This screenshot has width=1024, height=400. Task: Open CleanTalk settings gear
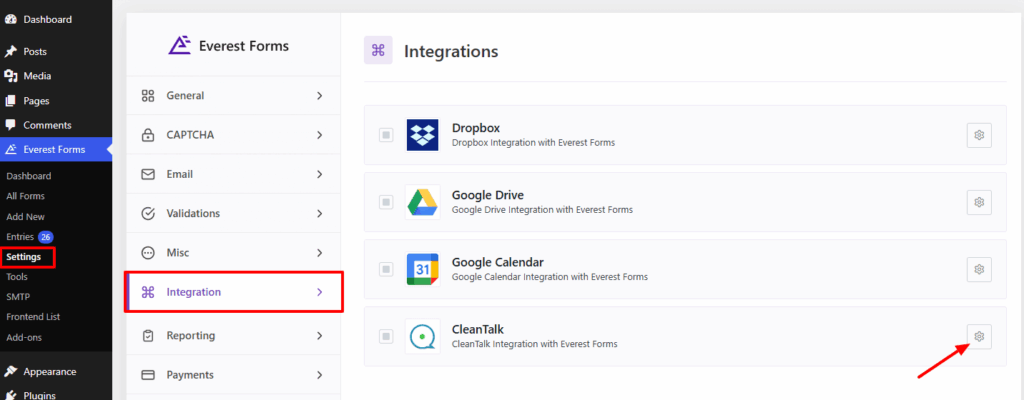tap(979, 337)
